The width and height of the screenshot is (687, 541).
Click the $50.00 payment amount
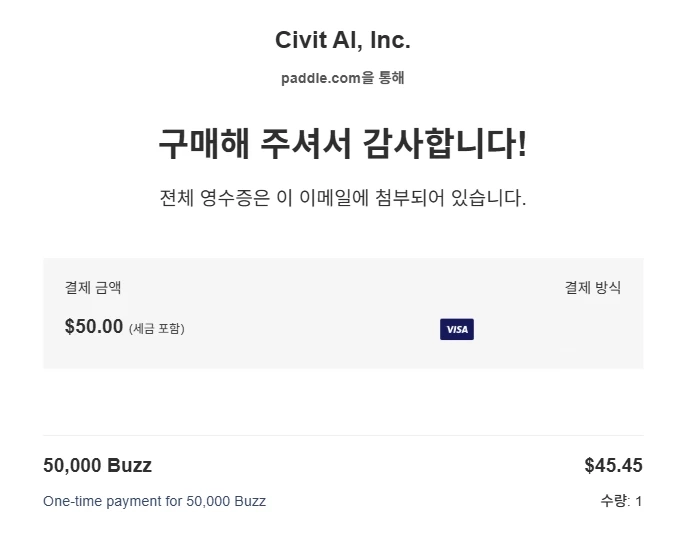(x=94, y=326)
